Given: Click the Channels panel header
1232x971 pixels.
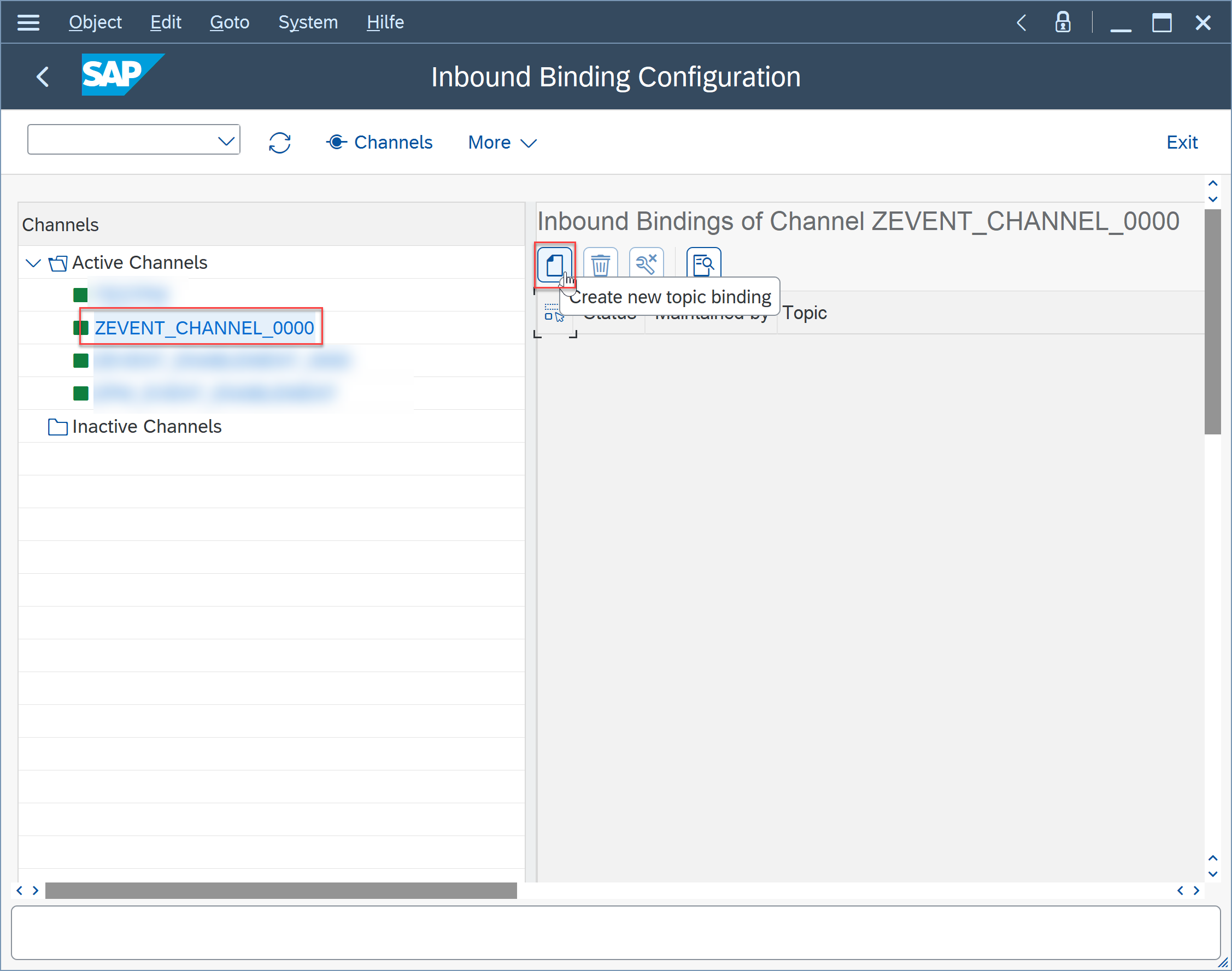Looking at the screenshot, I should (271, 225).
